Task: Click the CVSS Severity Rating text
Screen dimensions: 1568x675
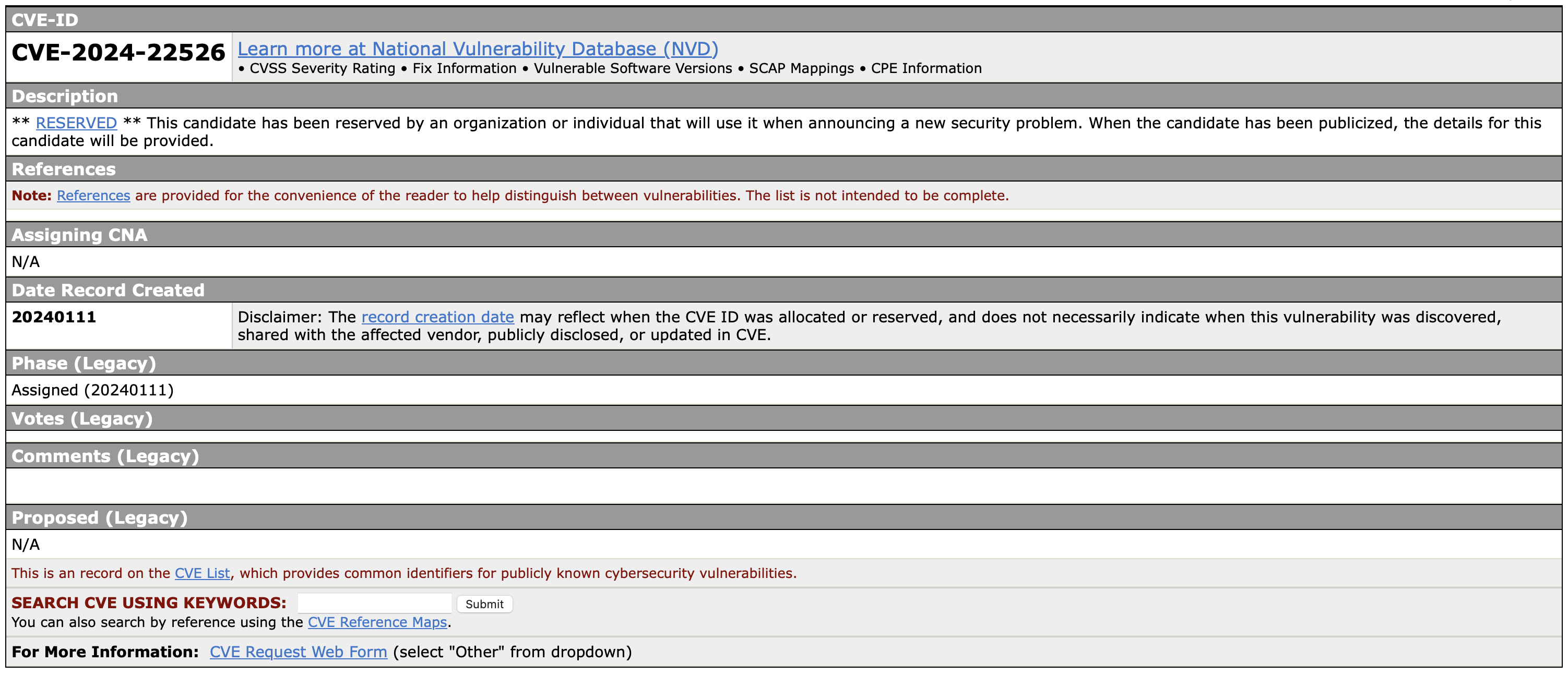Action: click(322, 68)
